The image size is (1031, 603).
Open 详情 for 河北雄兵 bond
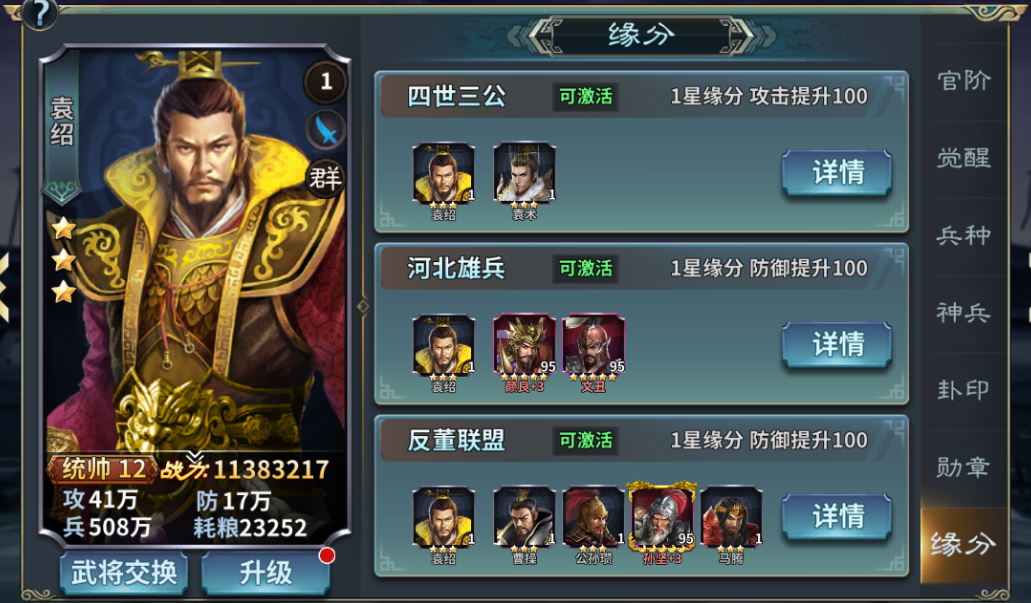(837, 345)
